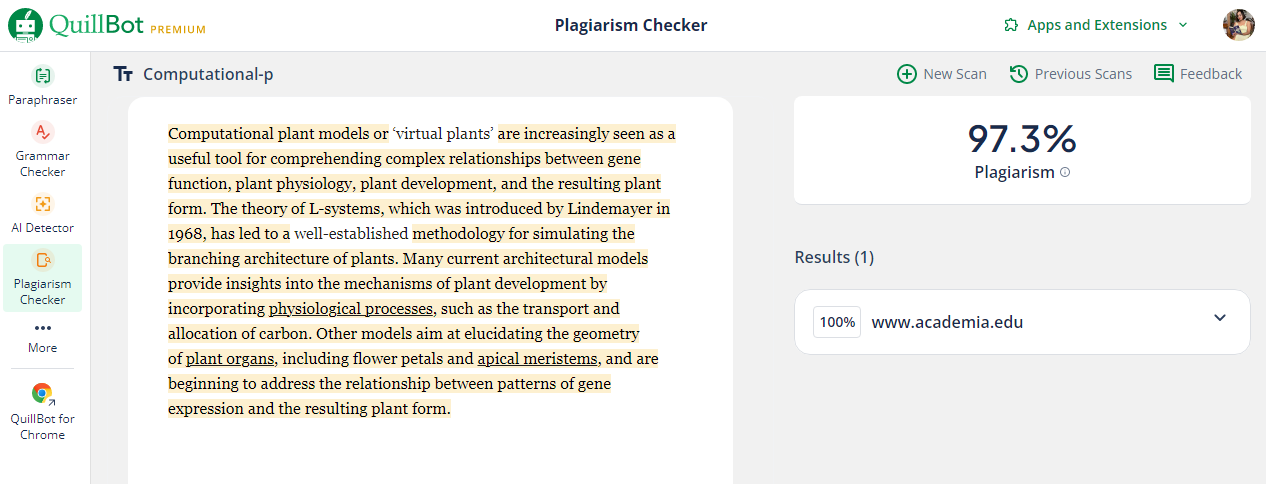Edit the document title Computational-p
The height and width of the screenshot is (484, 1266).
[208, 74]
